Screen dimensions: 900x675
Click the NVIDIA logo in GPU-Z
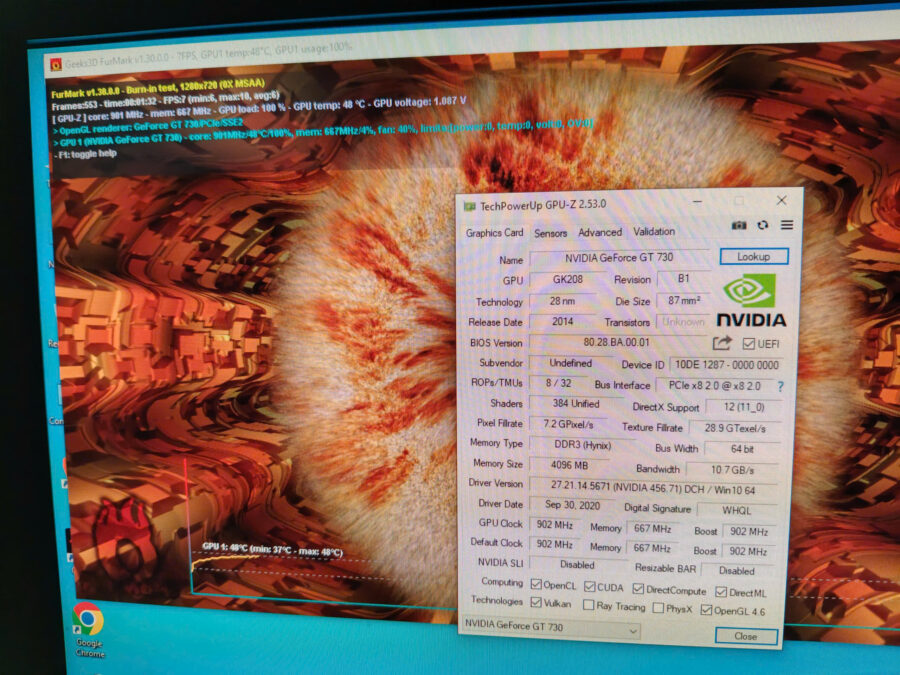[x=751, y=300]
